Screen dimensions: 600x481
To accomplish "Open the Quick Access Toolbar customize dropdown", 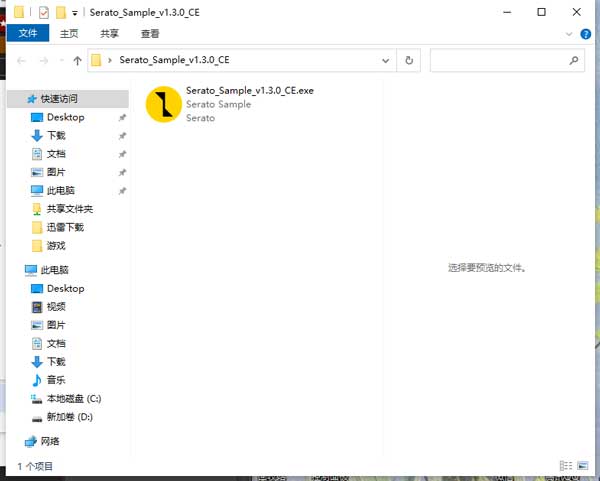I will [75, 13].
